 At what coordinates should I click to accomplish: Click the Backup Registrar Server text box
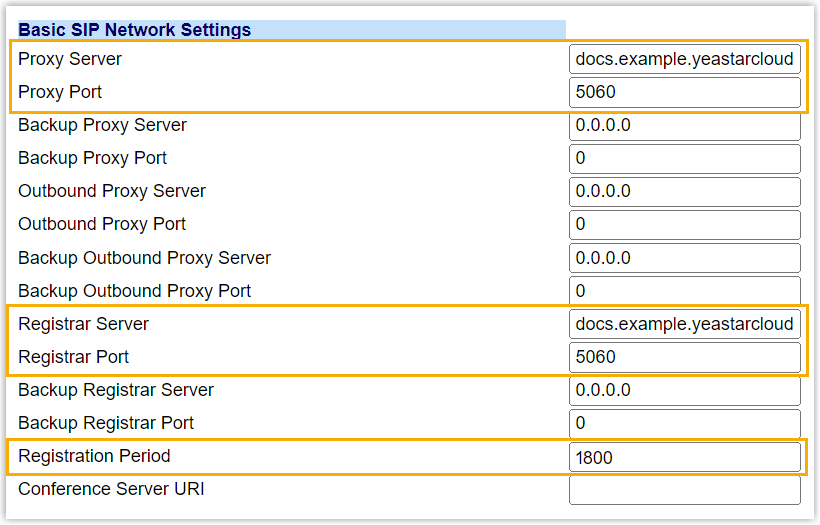(685, 390)
